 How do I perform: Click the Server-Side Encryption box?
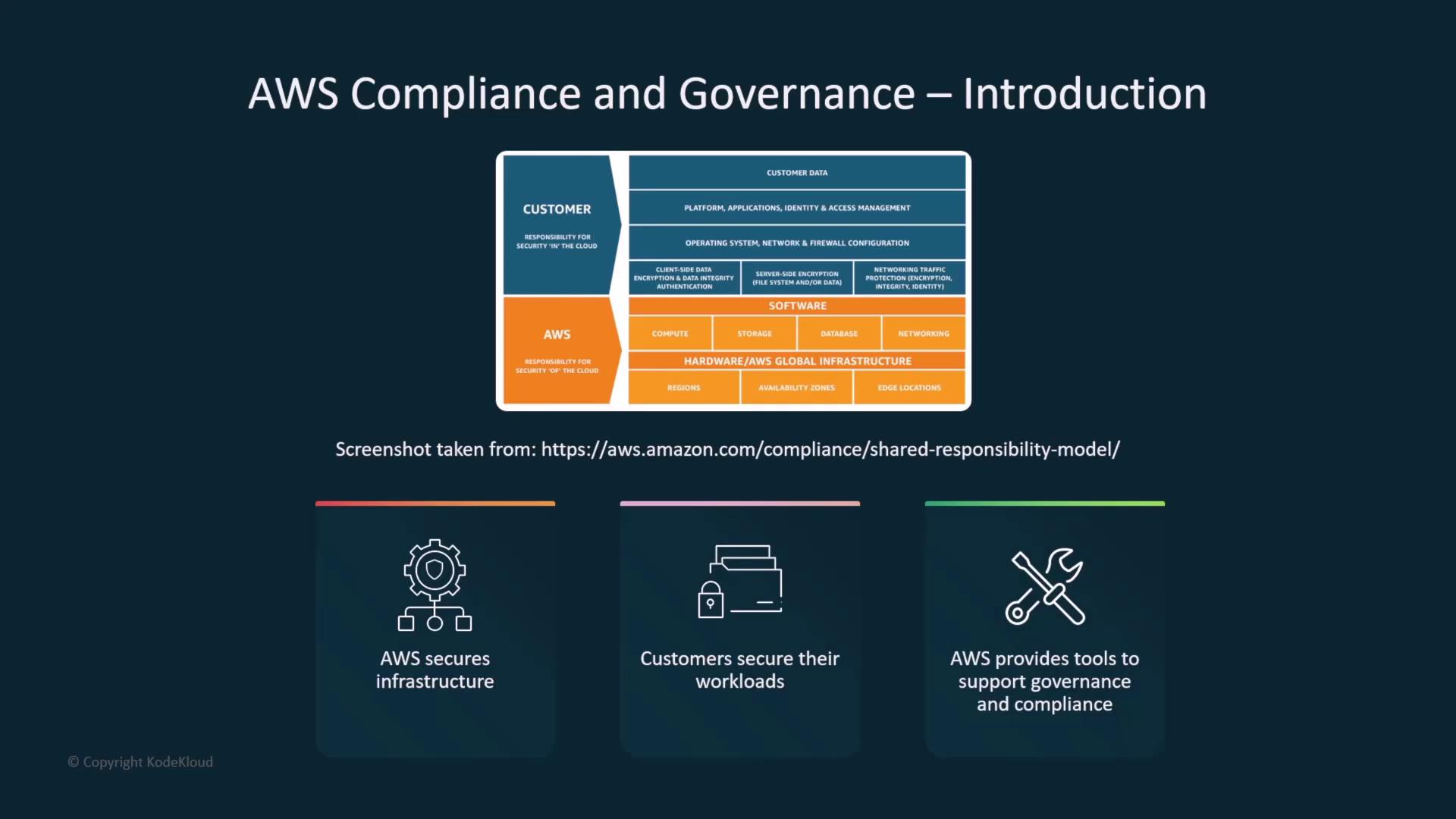click(797, 278)
